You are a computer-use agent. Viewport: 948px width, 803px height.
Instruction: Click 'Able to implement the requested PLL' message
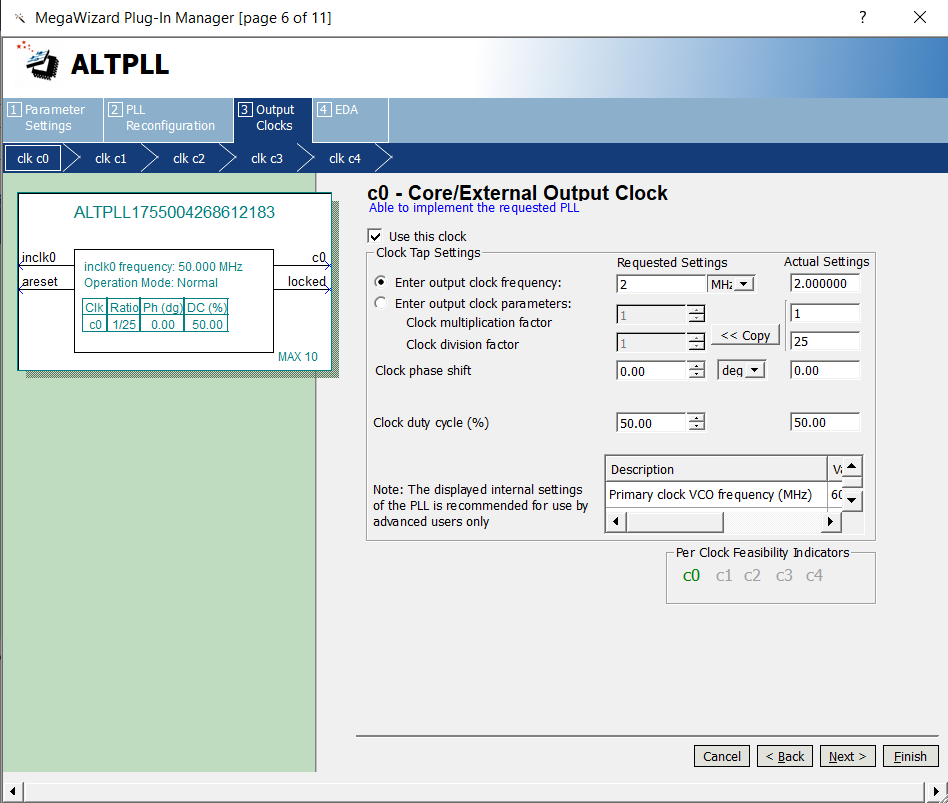click(x=474, y=208)
